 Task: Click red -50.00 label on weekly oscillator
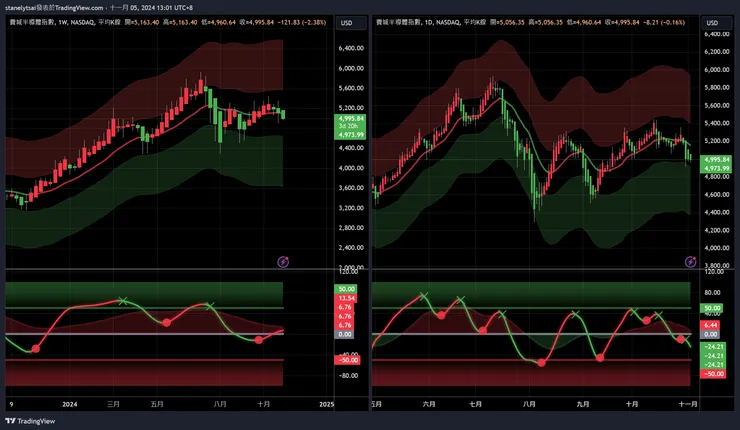(347, 360)
